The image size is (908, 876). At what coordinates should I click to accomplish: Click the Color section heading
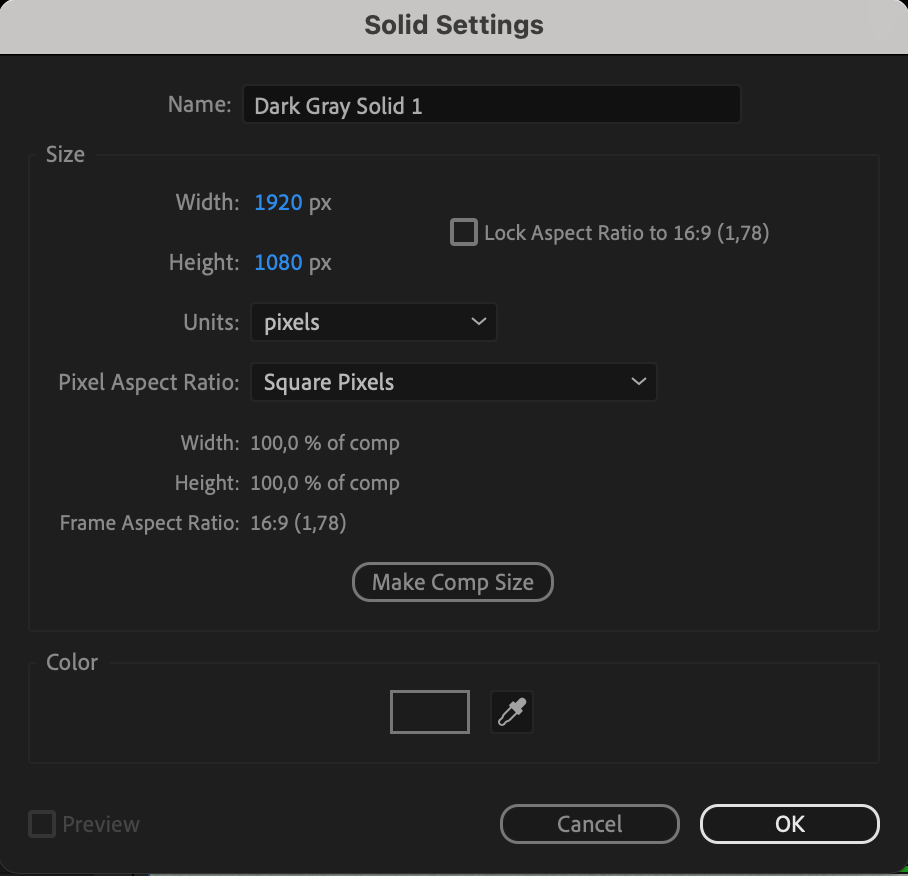tap(72, 662)
